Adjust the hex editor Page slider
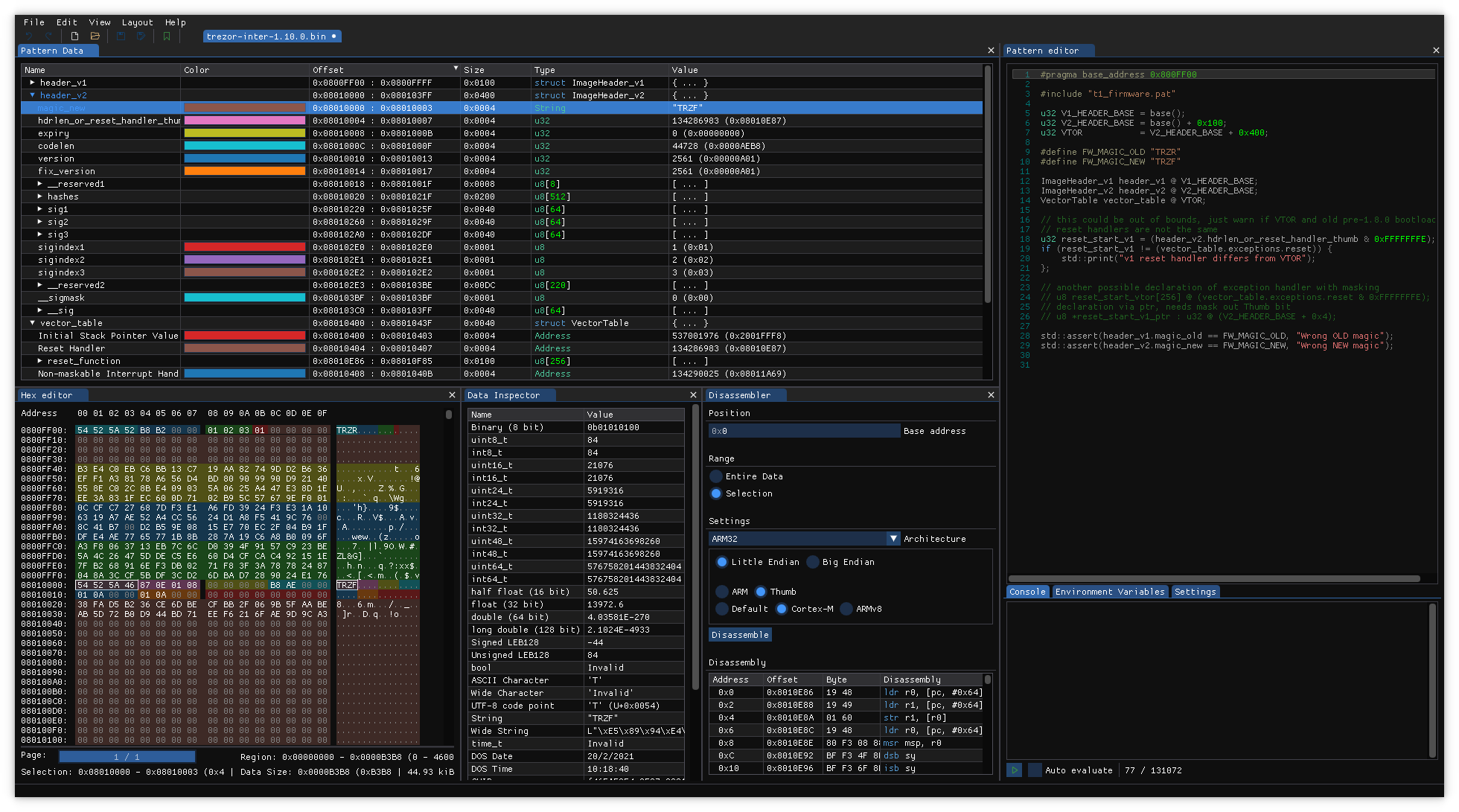The height and width of the screenshot is (812, 1459). pos(127,757)
